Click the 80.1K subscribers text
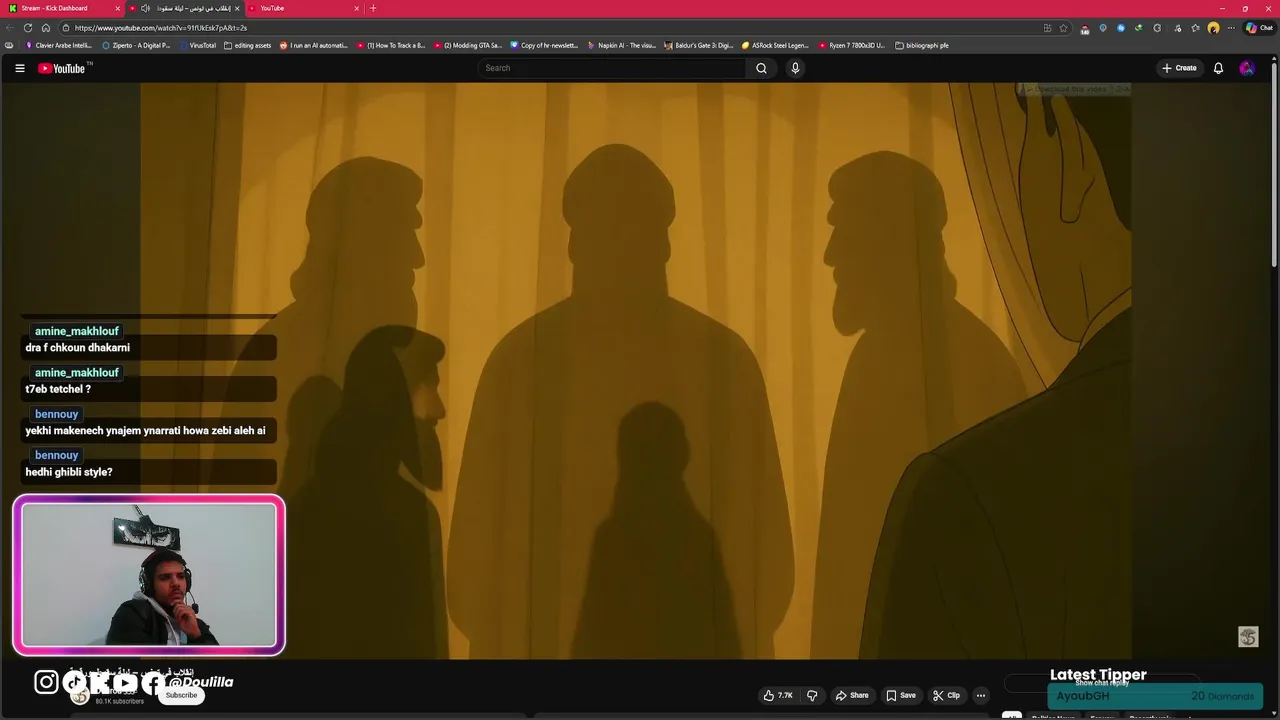The image size is (1280, 720). (120, 702)
